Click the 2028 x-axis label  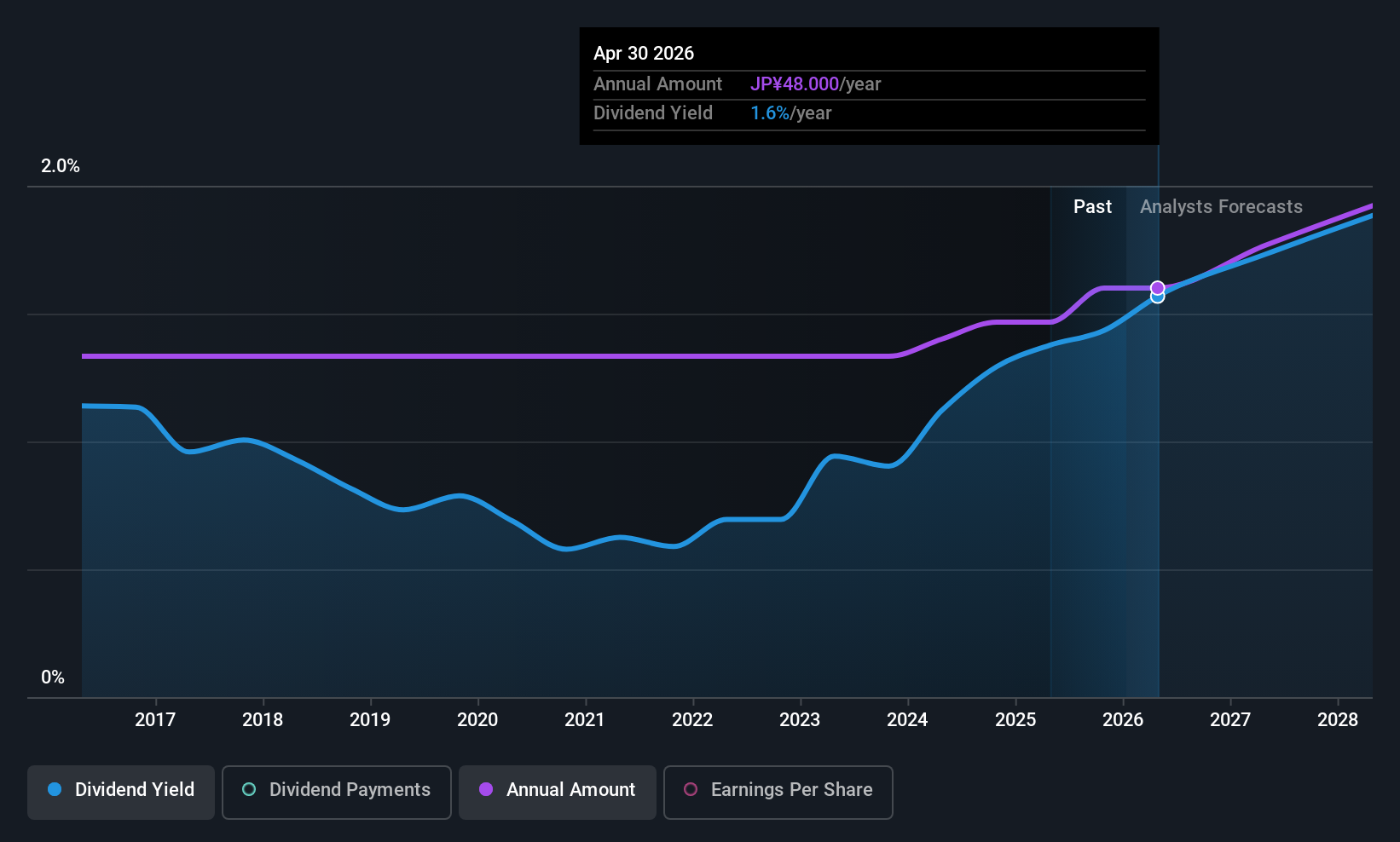point(1338,719)
